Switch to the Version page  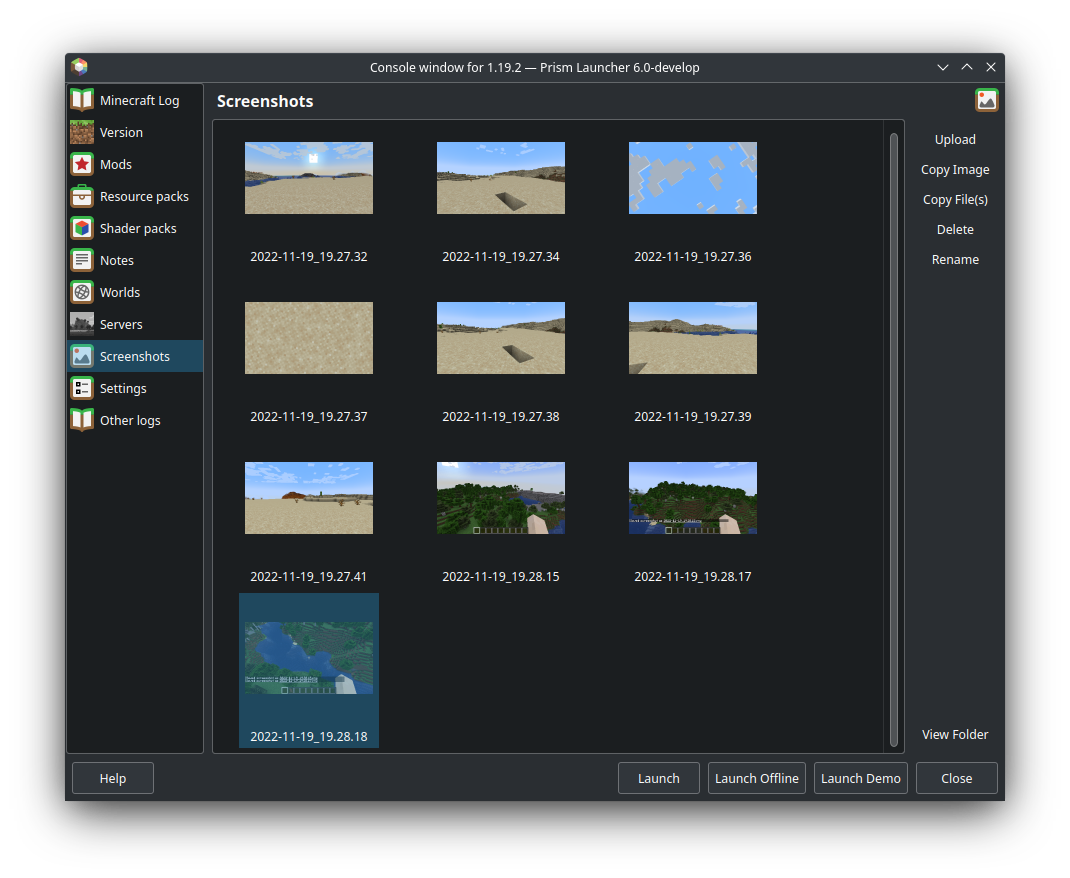click(135, 132)
